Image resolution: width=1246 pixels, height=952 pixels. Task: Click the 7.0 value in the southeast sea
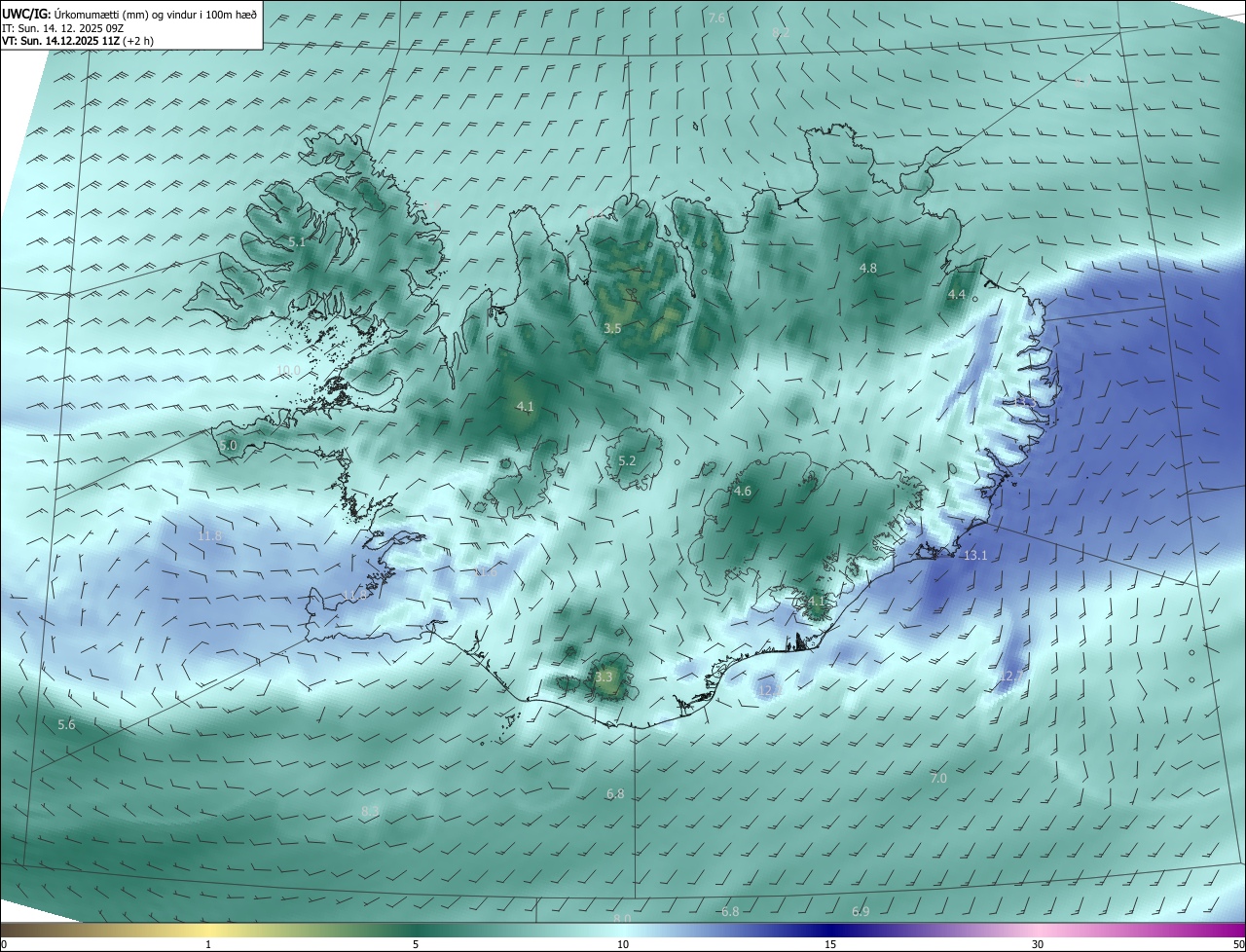click(938, 778)
